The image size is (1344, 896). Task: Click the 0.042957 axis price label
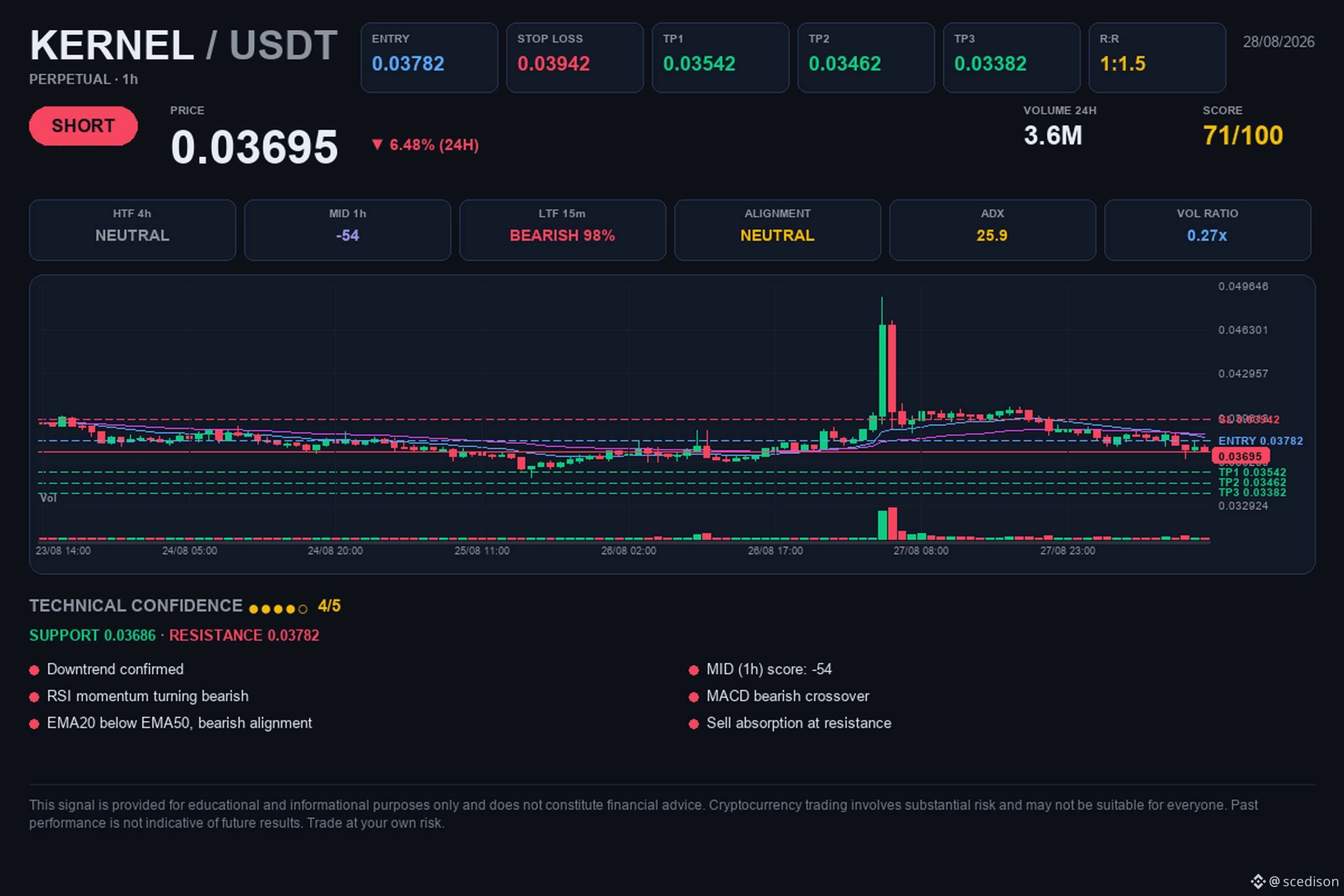tap(1243, 374)
